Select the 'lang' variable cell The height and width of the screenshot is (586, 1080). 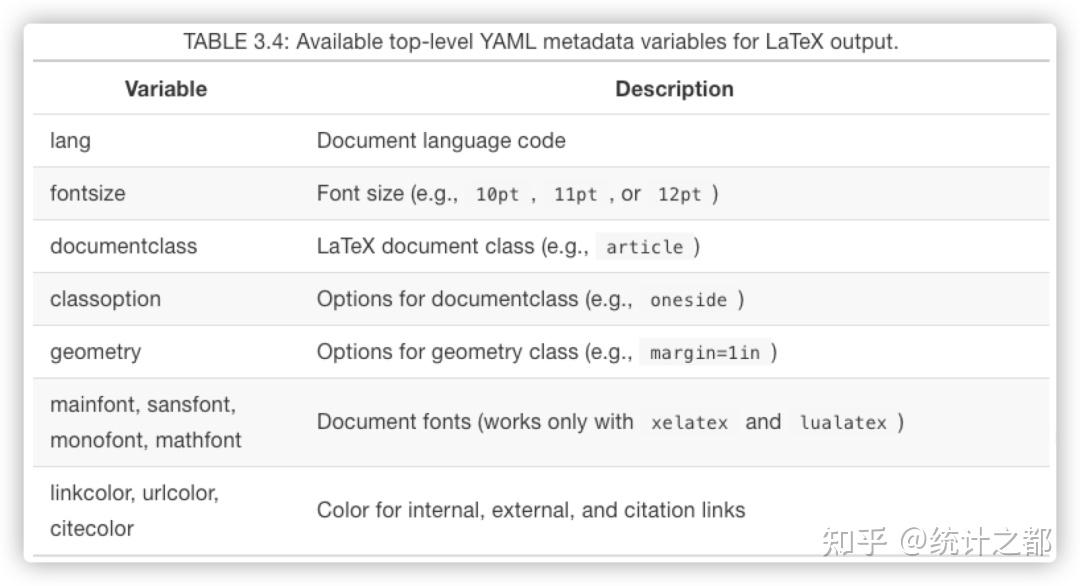pos(71,141)
